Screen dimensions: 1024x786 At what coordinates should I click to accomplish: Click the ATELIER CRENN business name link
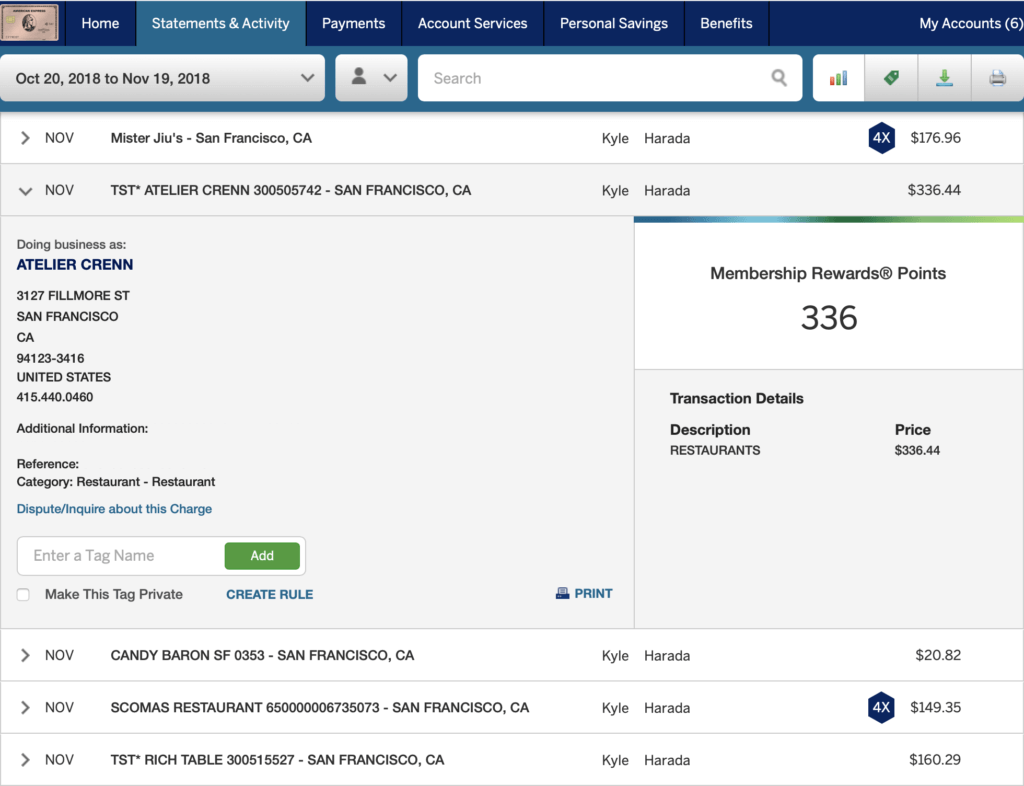(75, 264)
